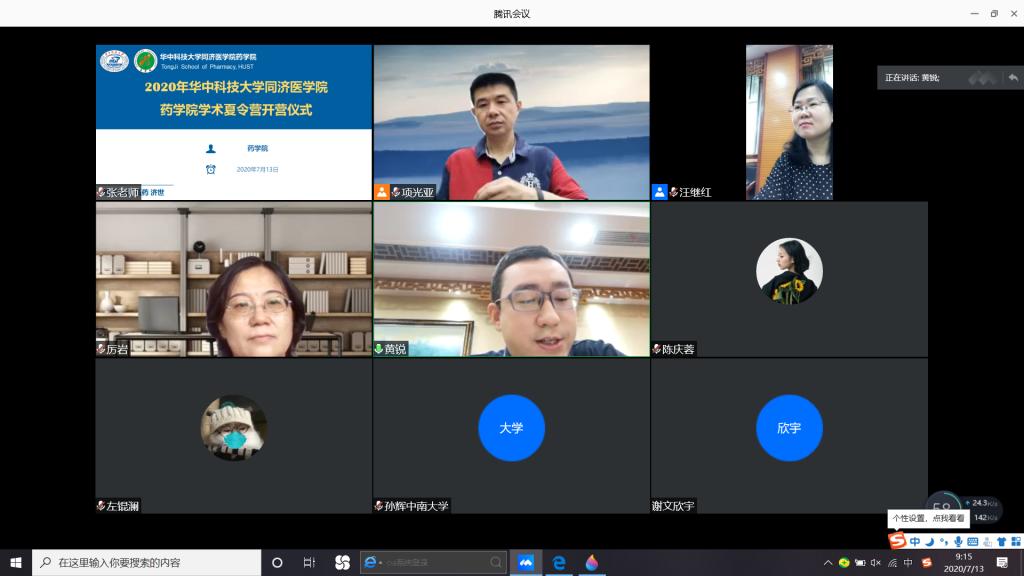Click the return arrow in the speaking bar

(1012, 78)
